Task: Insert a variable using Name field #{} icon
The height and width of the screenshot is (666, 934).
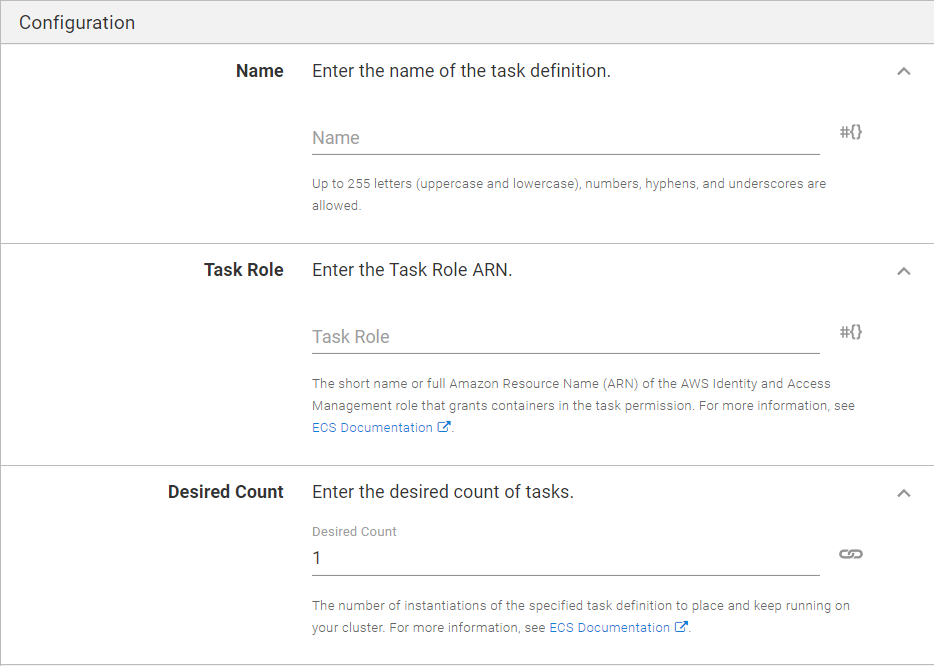Action: (x=851, y=132)
